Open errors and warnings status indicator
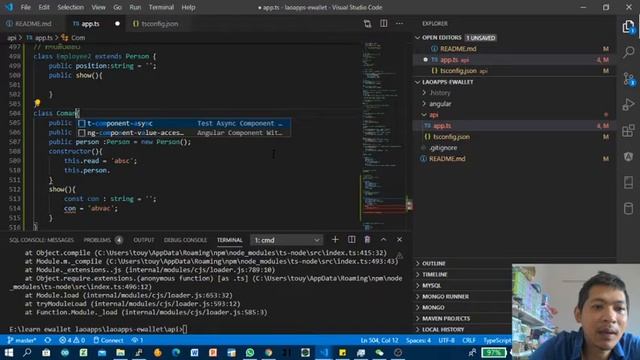The width and height of the screenshot is (640, 360). (72, 340)
